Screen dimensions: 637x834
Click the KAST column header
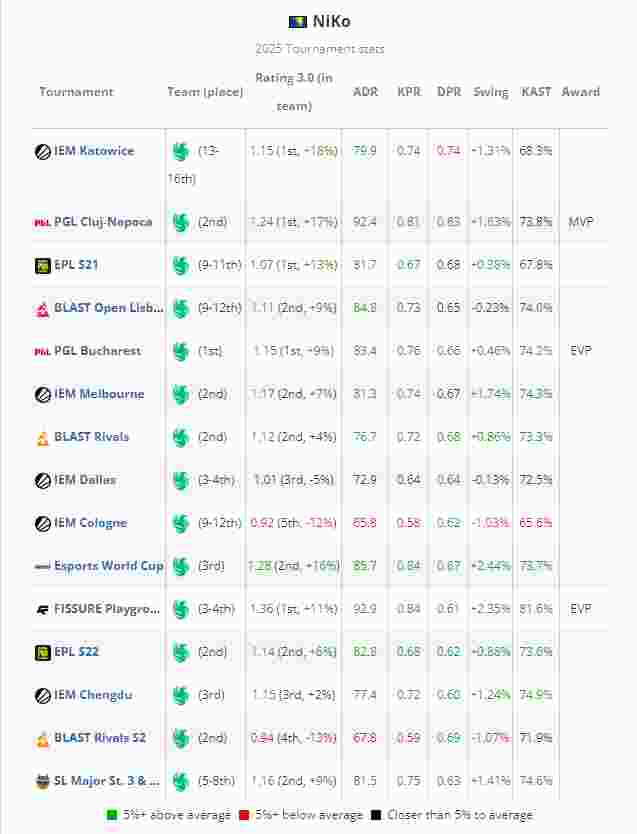point(536,91)
